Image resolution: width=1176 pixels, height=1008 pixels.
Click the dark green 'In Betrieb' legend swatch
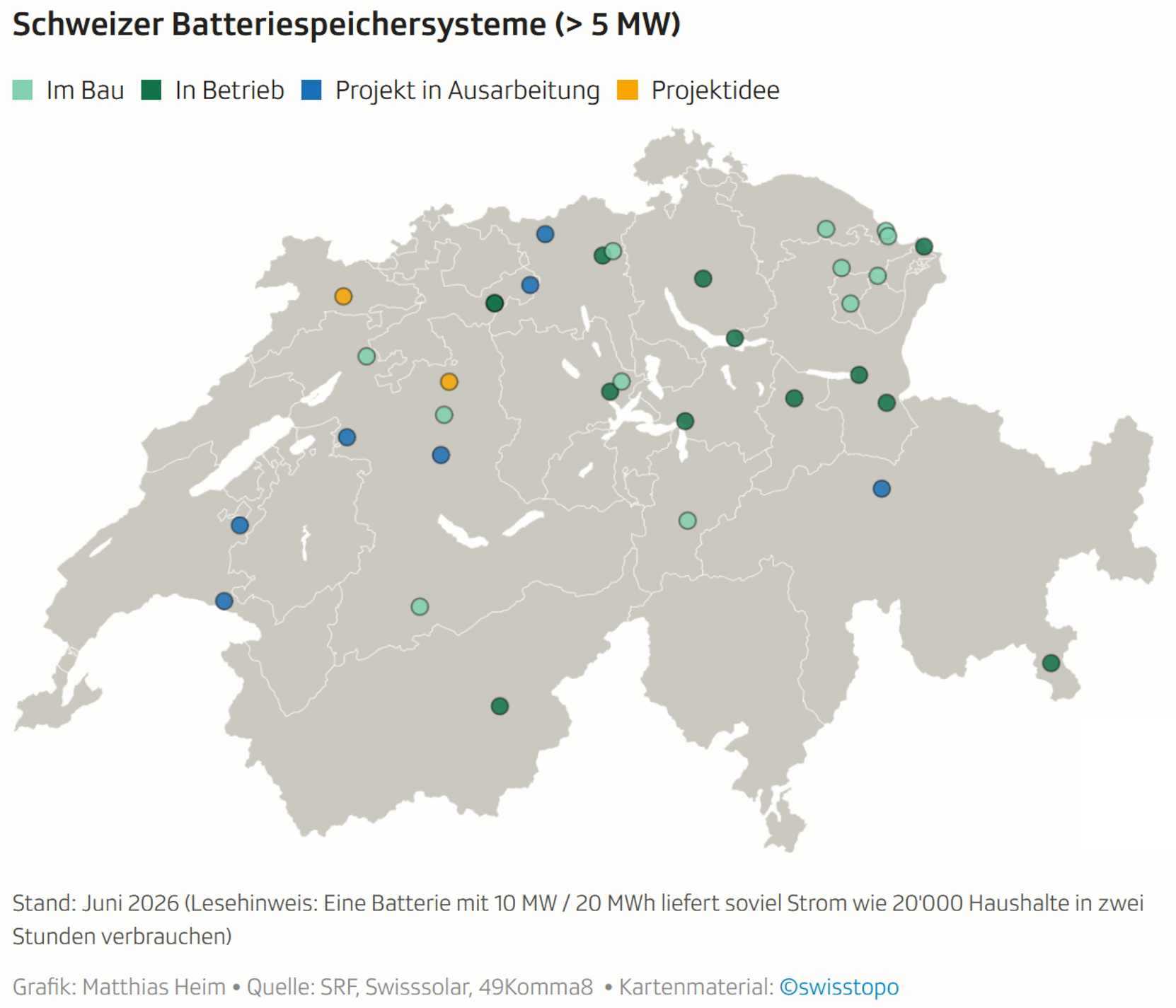click(x=151, y=90)
